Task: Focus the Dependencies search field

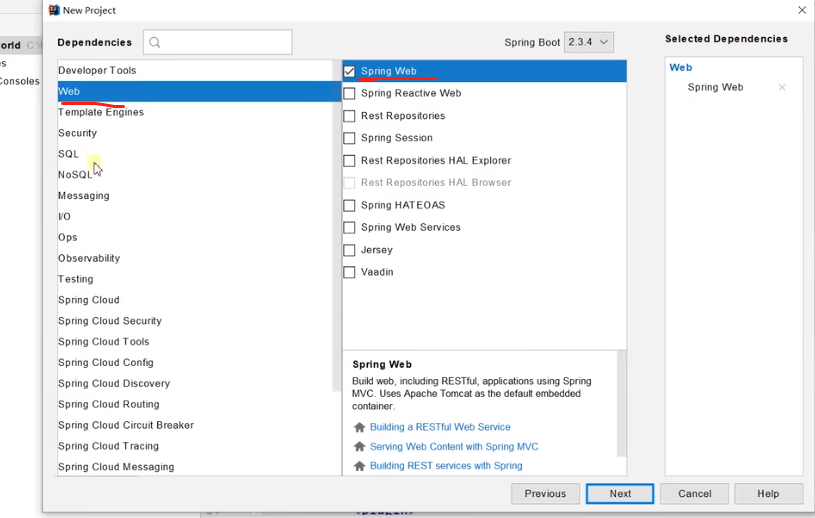Action: tap(218, 42)
